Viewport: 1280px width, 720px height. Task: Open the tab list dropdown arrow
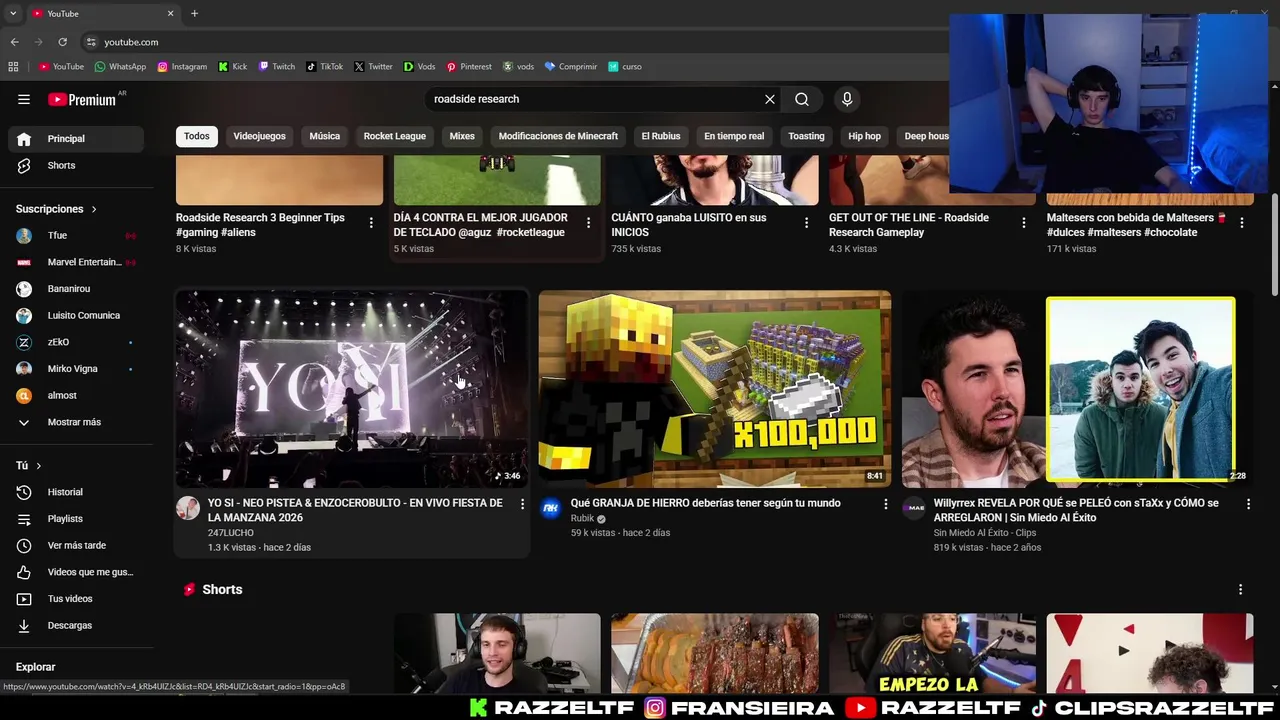[12, 14]
